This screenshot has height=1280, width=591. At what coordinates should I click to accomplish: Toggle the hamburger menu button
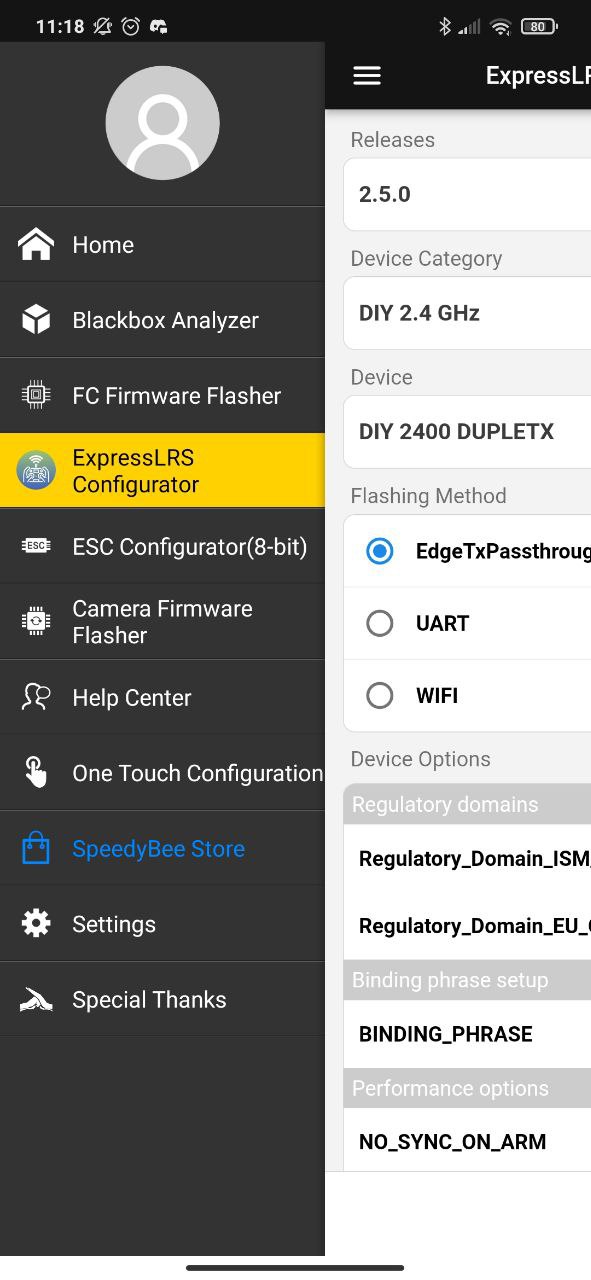pyautogui.click(x=367, y=76)
